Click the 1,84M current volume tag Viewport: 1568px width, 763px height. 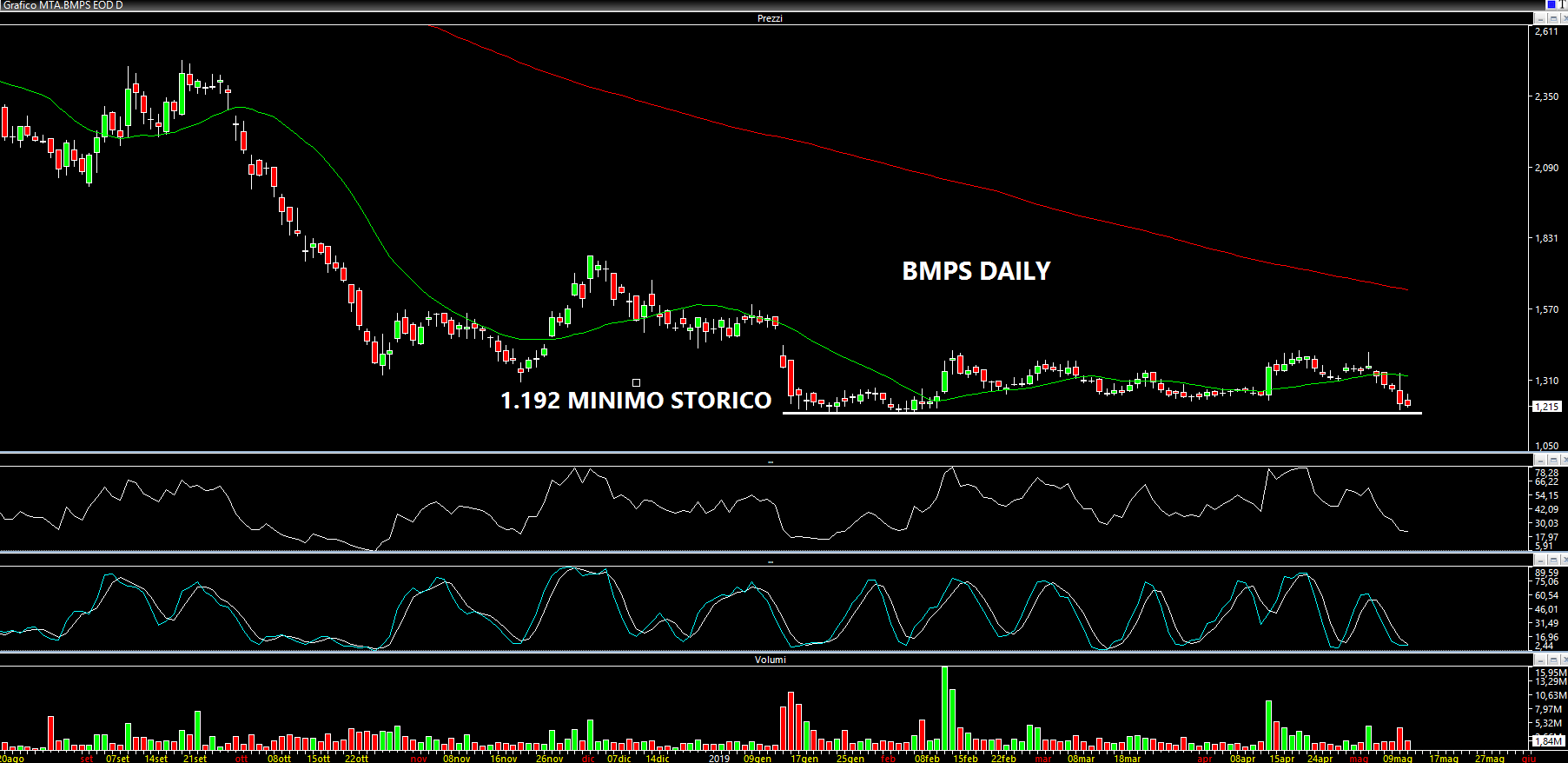pos(1547,740)
